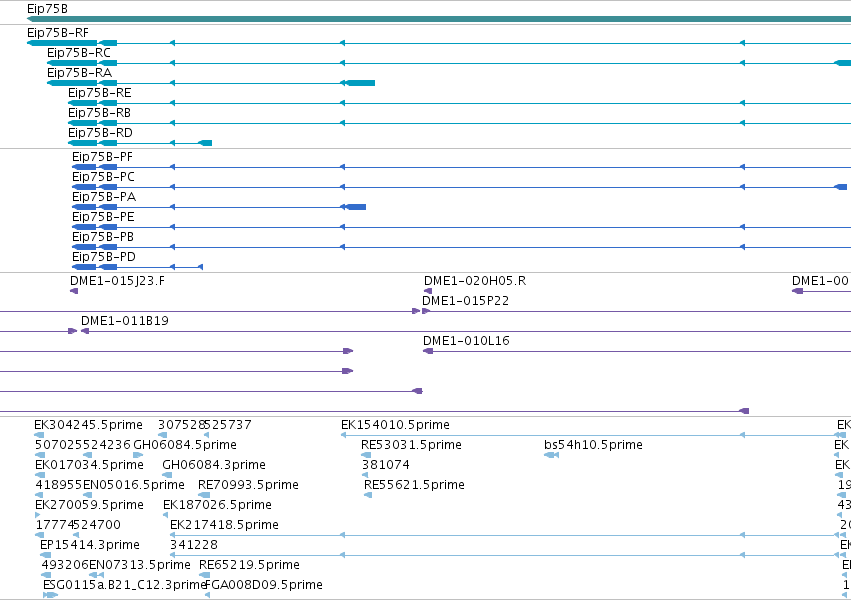
Task: Open the Eip75B-PA protein label
Action: point(104,197)
